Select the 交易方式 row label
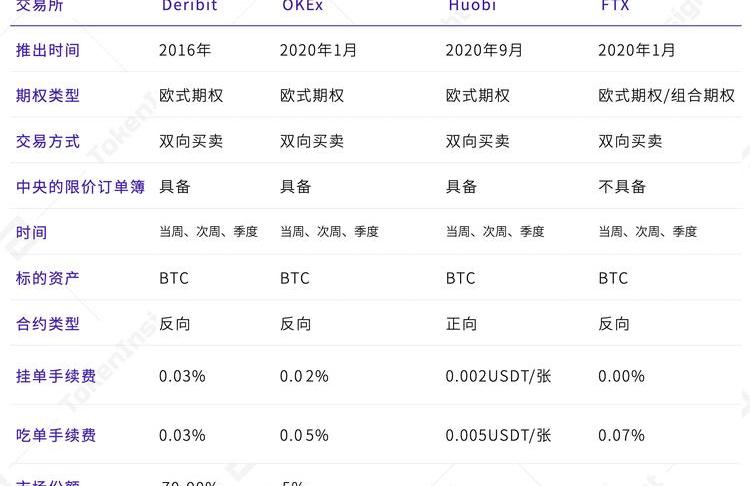 tap(48, 142)
